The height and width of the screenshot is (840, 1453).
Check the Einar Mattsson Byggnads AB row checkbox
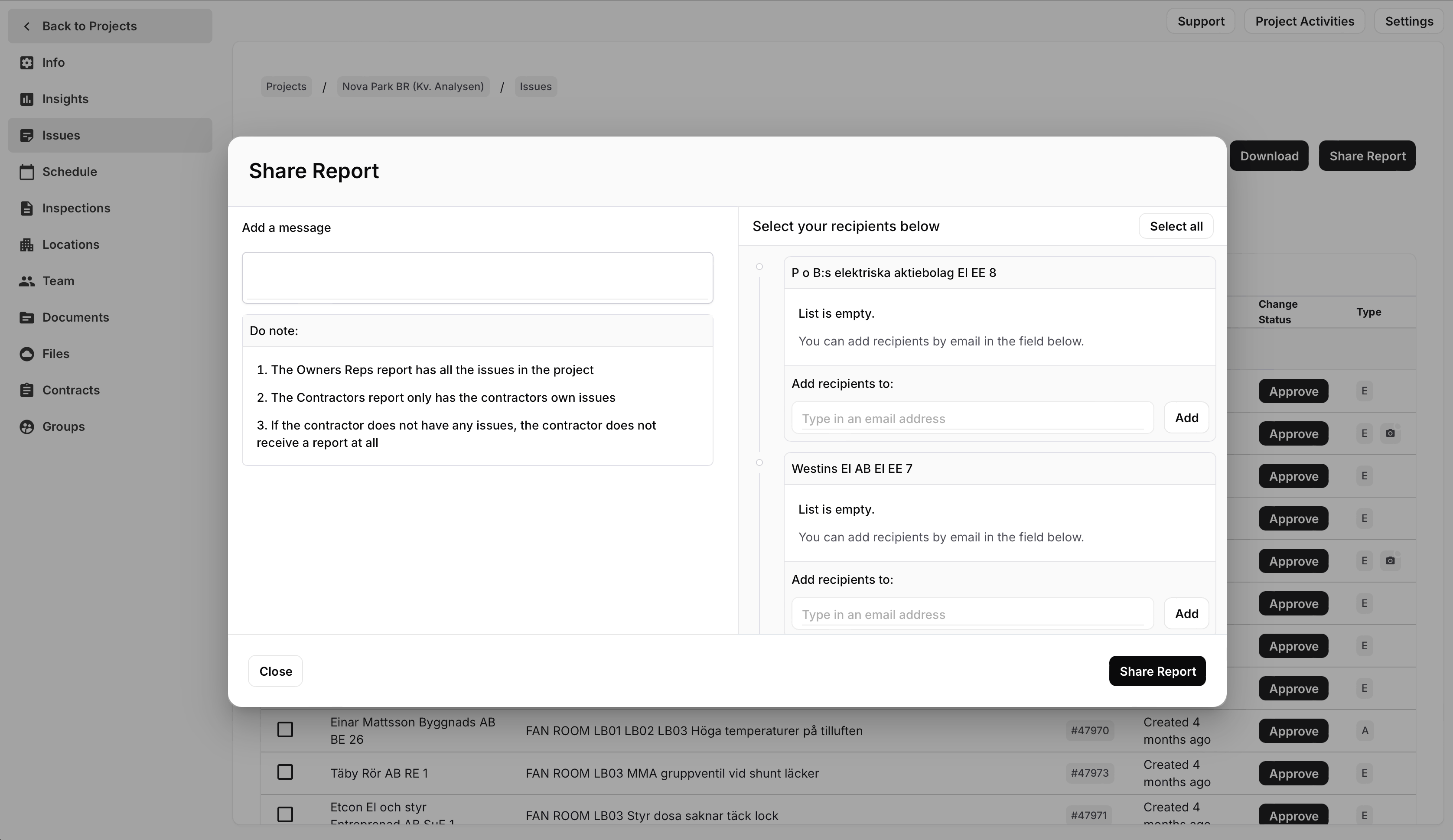point(285,730)
